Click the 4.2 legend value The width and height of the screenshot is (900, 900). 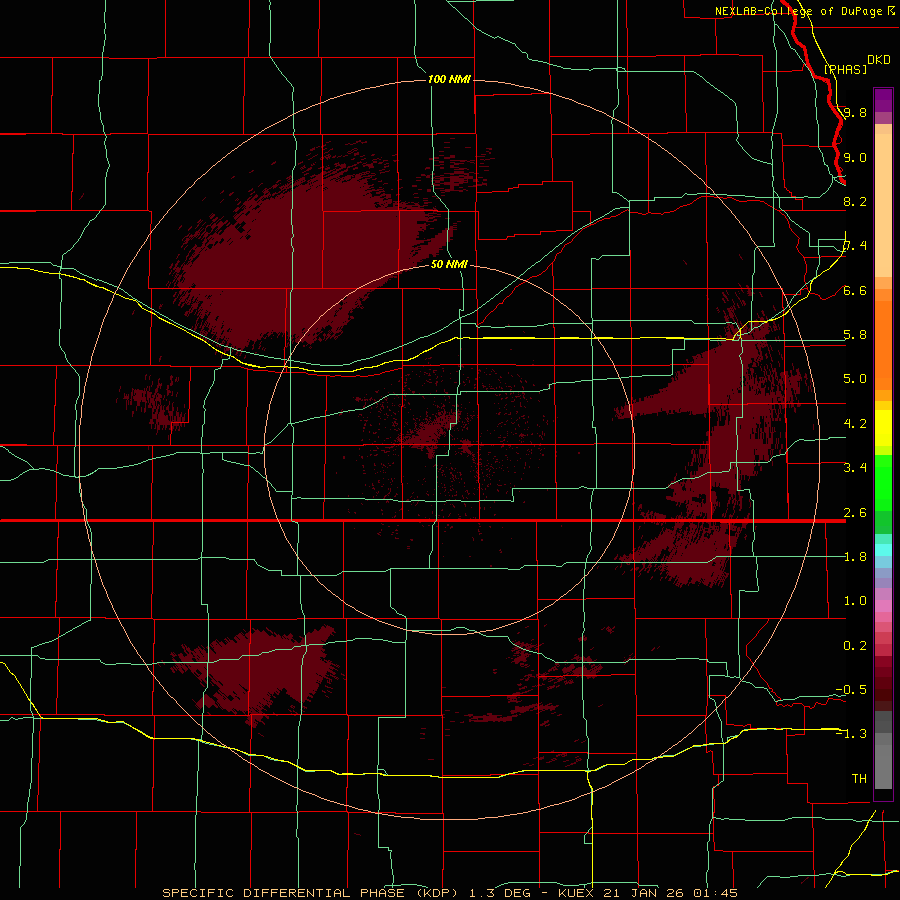(855, 424)
